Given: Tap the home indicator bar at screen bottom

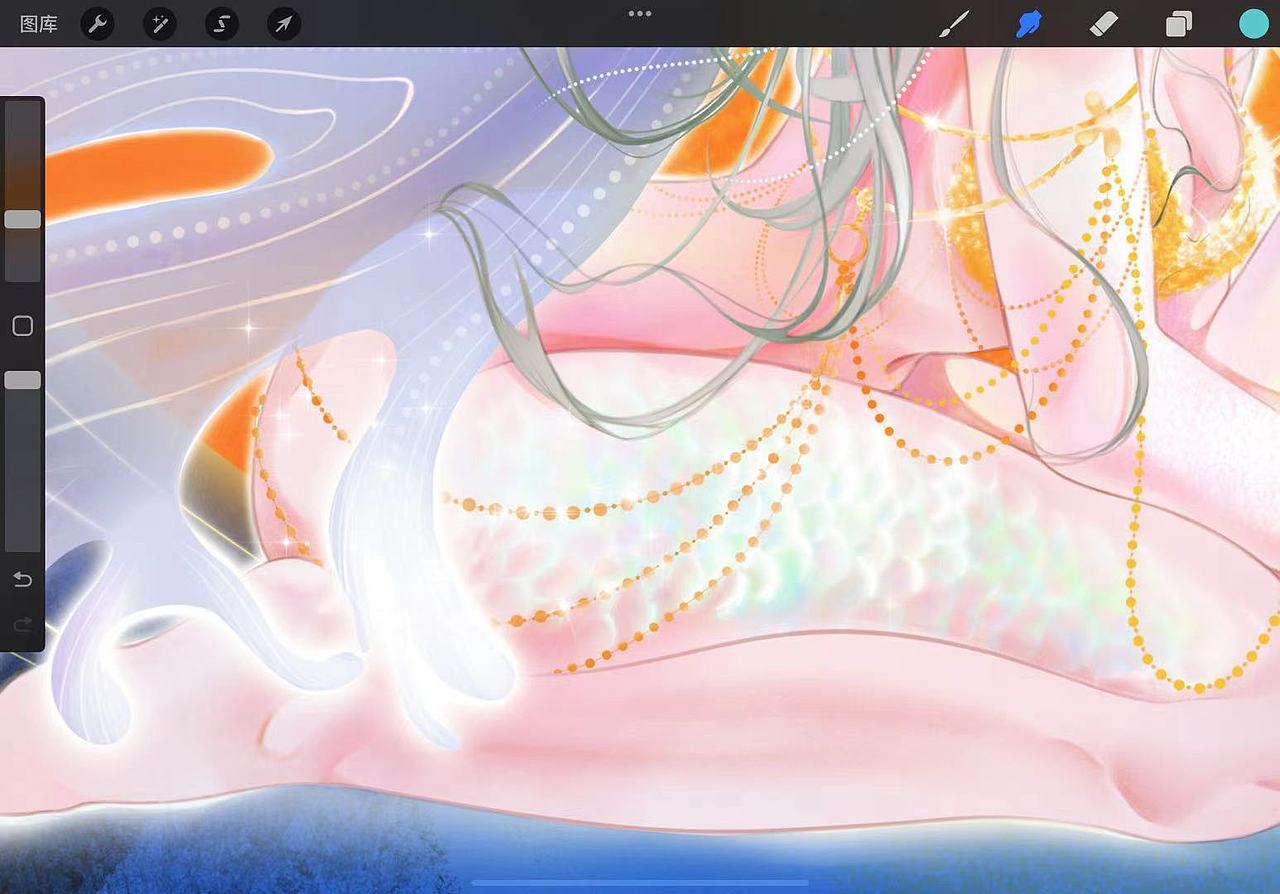Looking at the screenshot, I should [x=640, y=883].
